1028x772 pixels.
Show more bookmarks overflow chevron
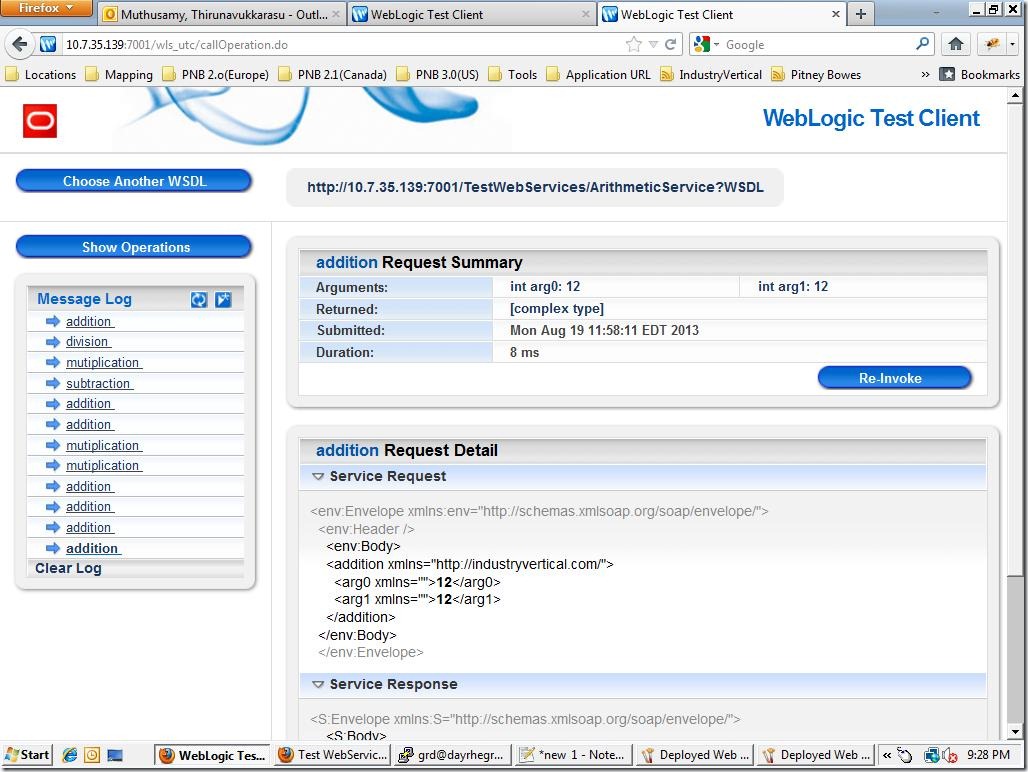click(x=925, y=75)
